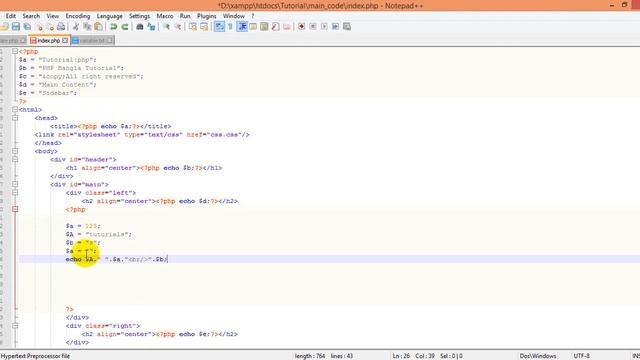The width and height of the screenshot is (640, 360).
Task: Collapse the red inner <?php fold marker
Action: (15, 209)
